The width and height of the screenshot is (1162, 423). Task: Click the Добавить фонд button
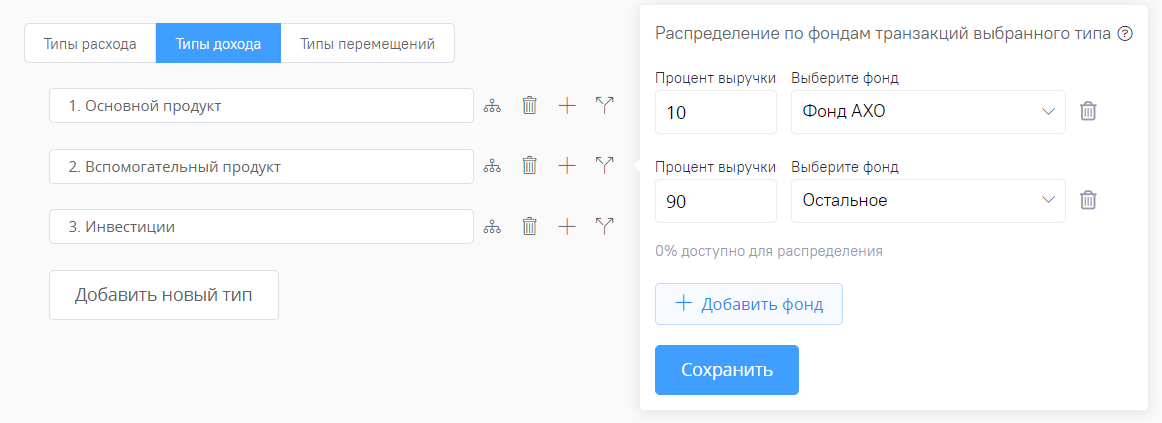pyautogui.click(x=748, y=304)
